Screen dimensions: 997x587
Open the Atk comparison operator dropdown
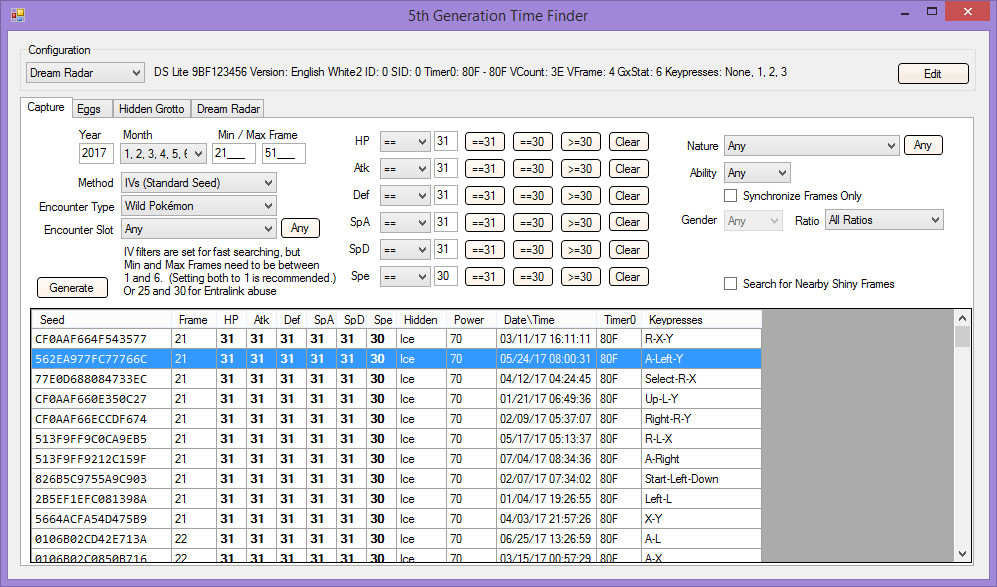405,169
